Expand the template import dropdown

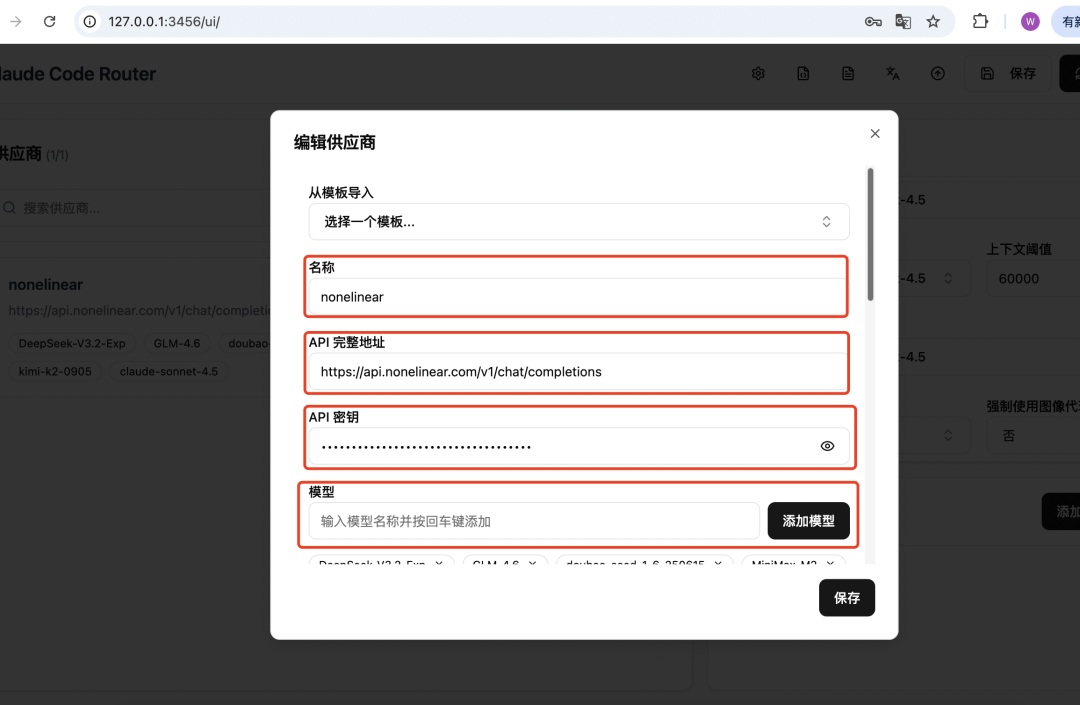[578, 222]
